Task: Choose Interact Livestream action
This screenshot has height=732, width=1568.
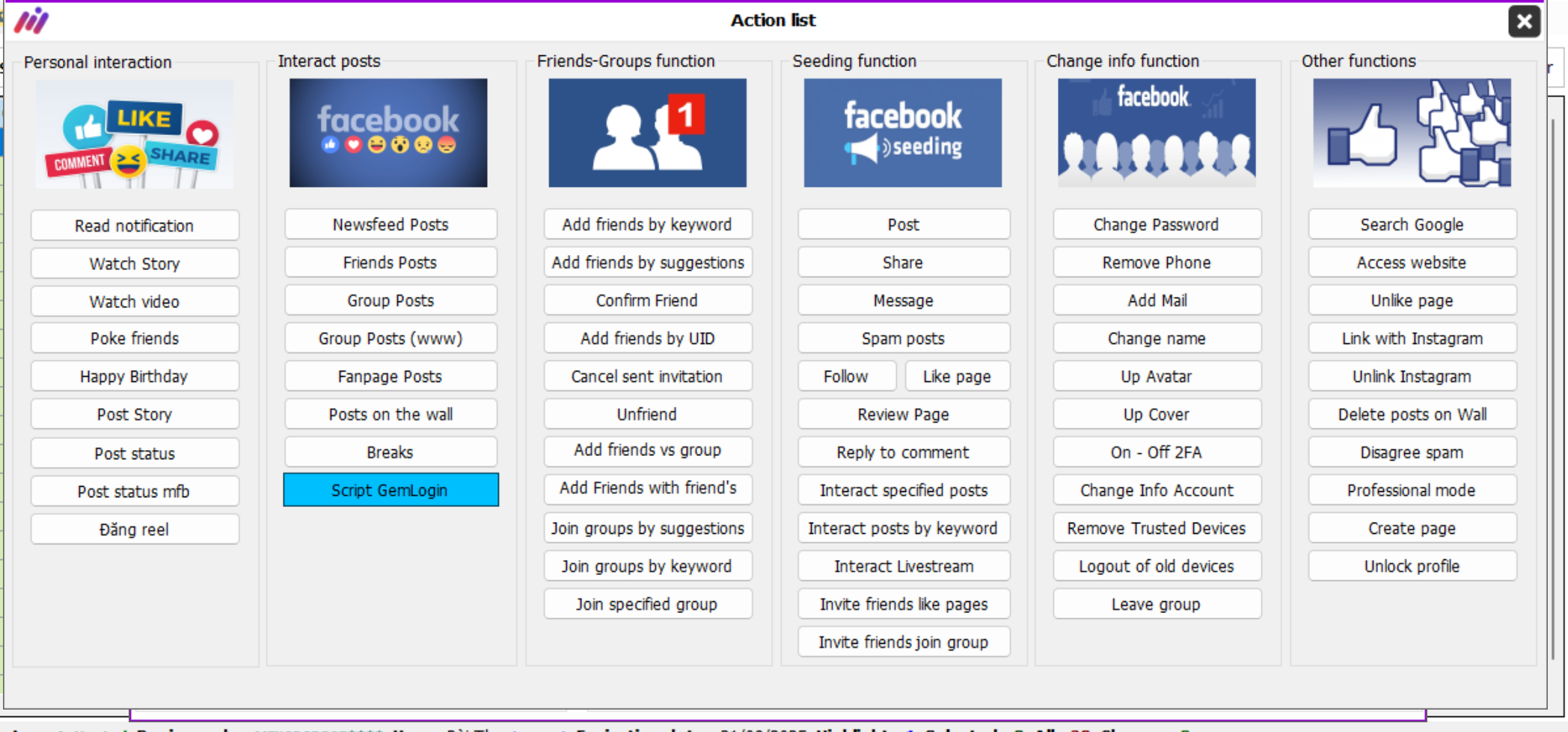Action: pos(904,567)
